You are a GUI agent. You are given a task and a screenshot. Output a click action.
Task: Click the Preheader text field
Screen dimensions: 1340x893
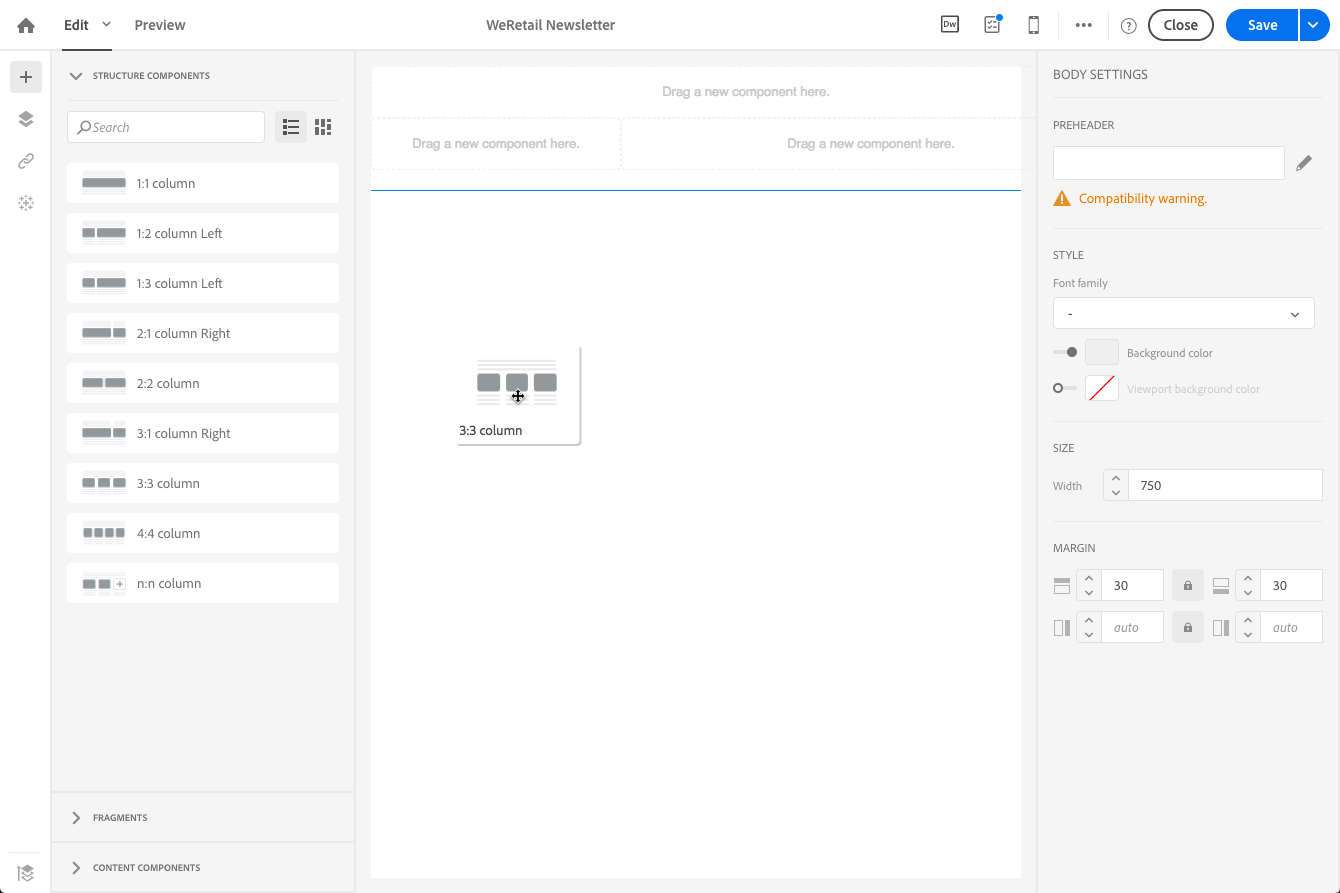click(x=1168, y=163)
